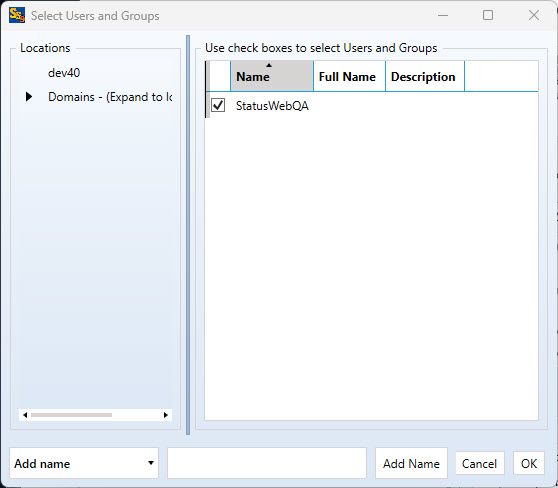Viewport: 558px width, 488px height.
Task: Click the Locations horizontal scrollbar thumb
Action: click(71, 415)
